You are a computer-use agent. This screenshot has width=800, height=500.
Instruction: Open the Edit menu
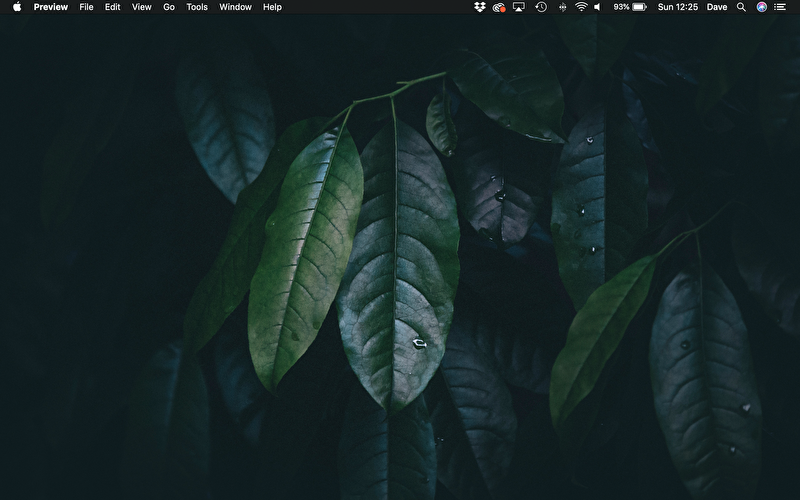point(113,7)
